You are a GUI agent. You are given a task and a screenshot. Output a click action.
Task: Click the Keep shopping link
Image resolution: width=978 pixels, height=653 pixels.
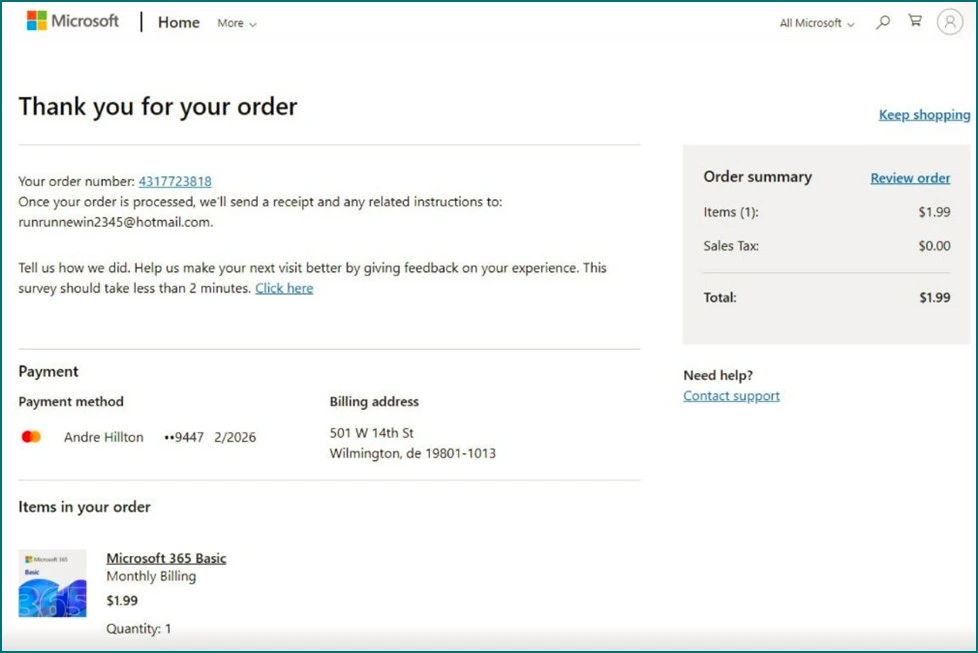point(924,115)
